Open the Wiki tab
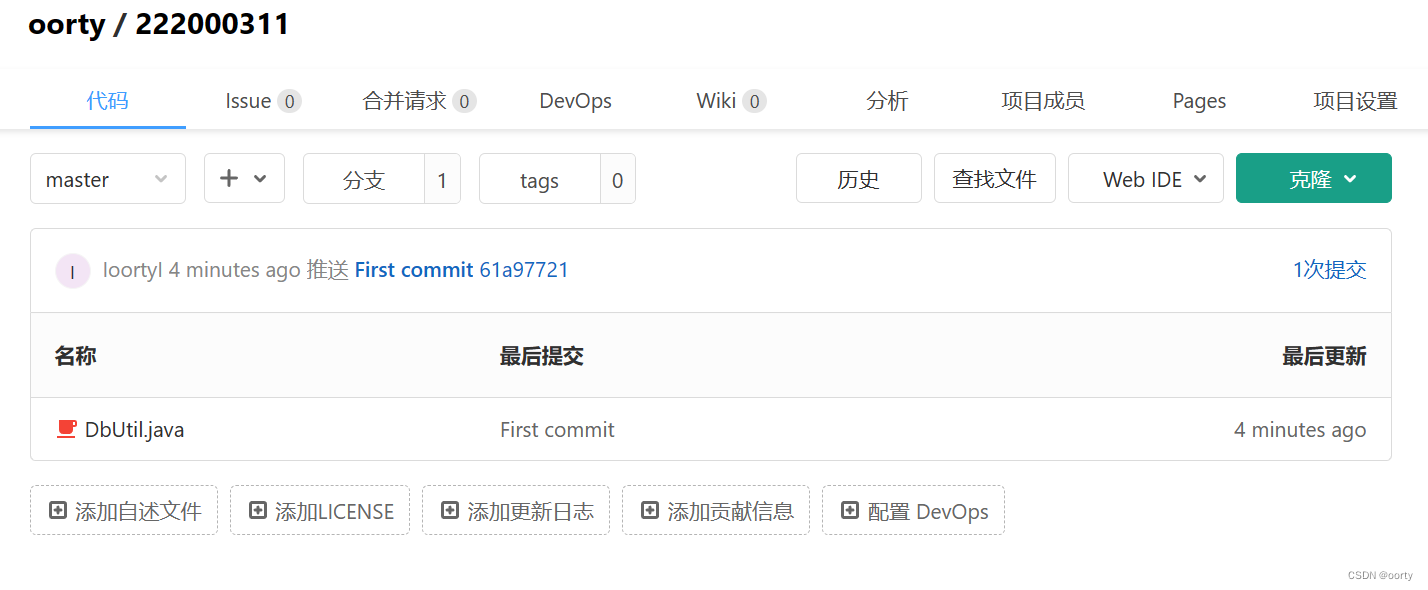Viewport: 1428px width, 590px height. (731, 100)
